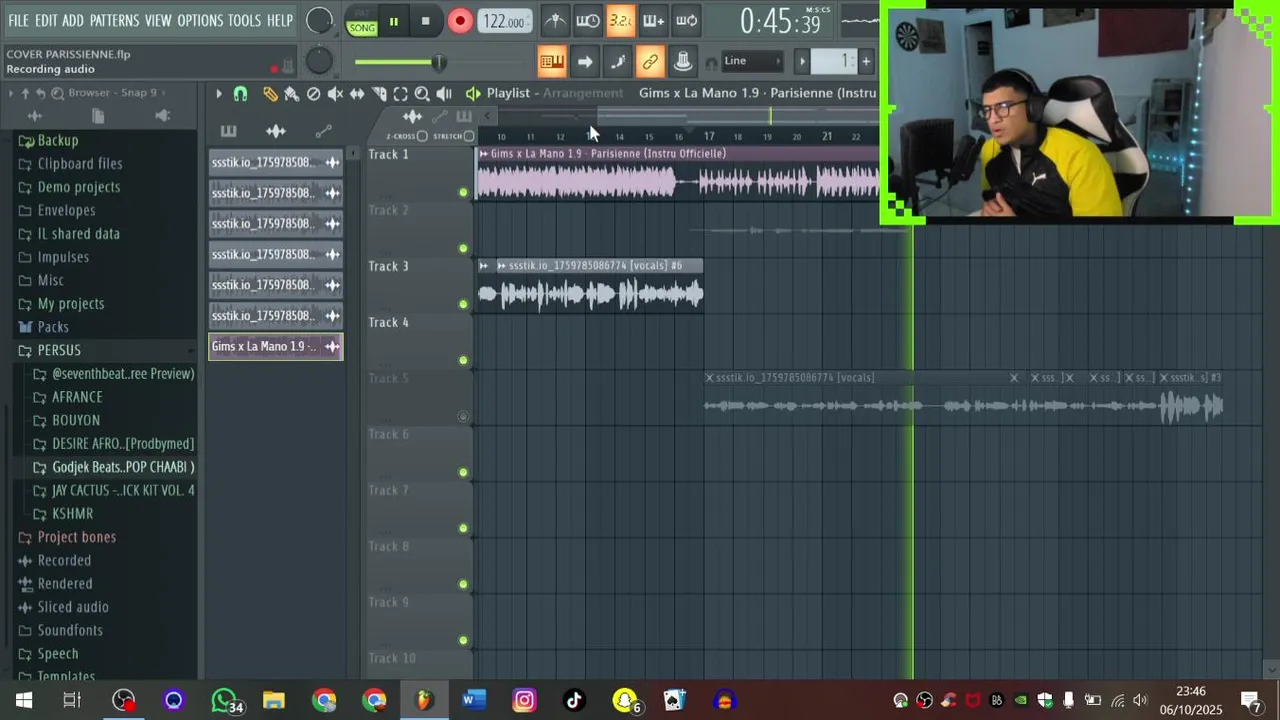Toggle the STRETCH checkbox
1280x720 pixels.
pos(469,136)
